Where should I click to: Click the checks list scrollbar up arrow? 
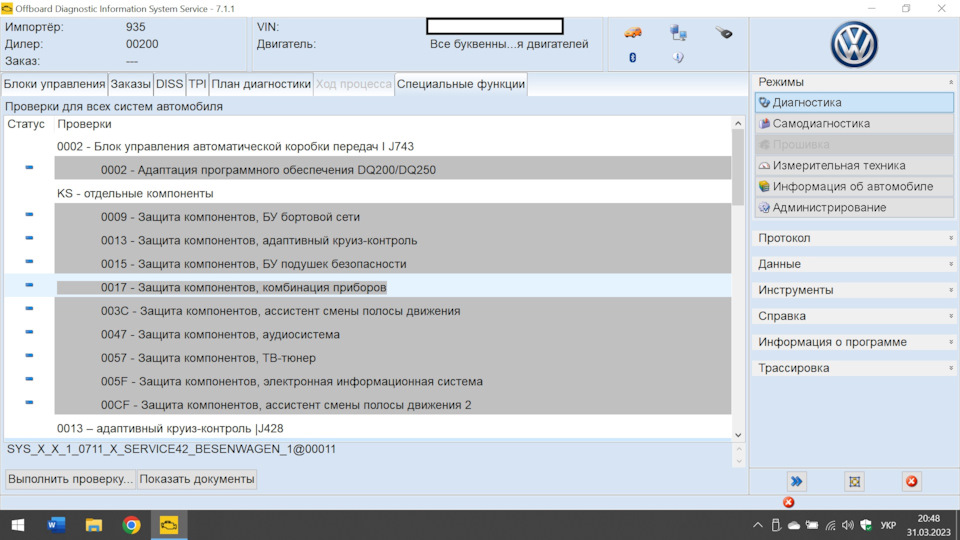click(738, 124)
